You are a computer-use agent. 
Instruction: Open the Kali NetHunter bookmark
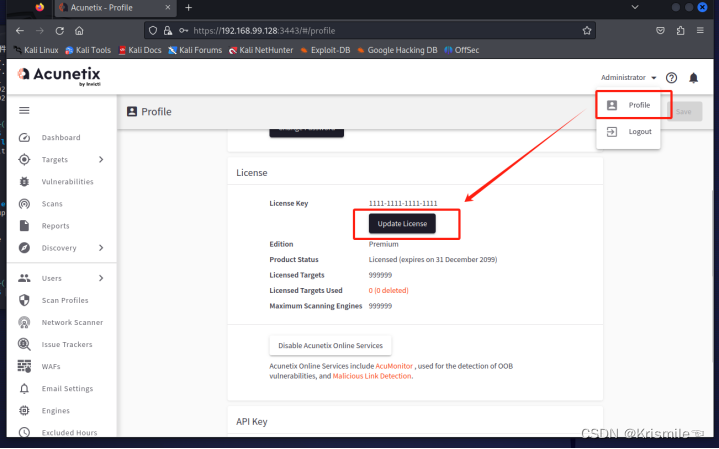[x=261, y=50]
